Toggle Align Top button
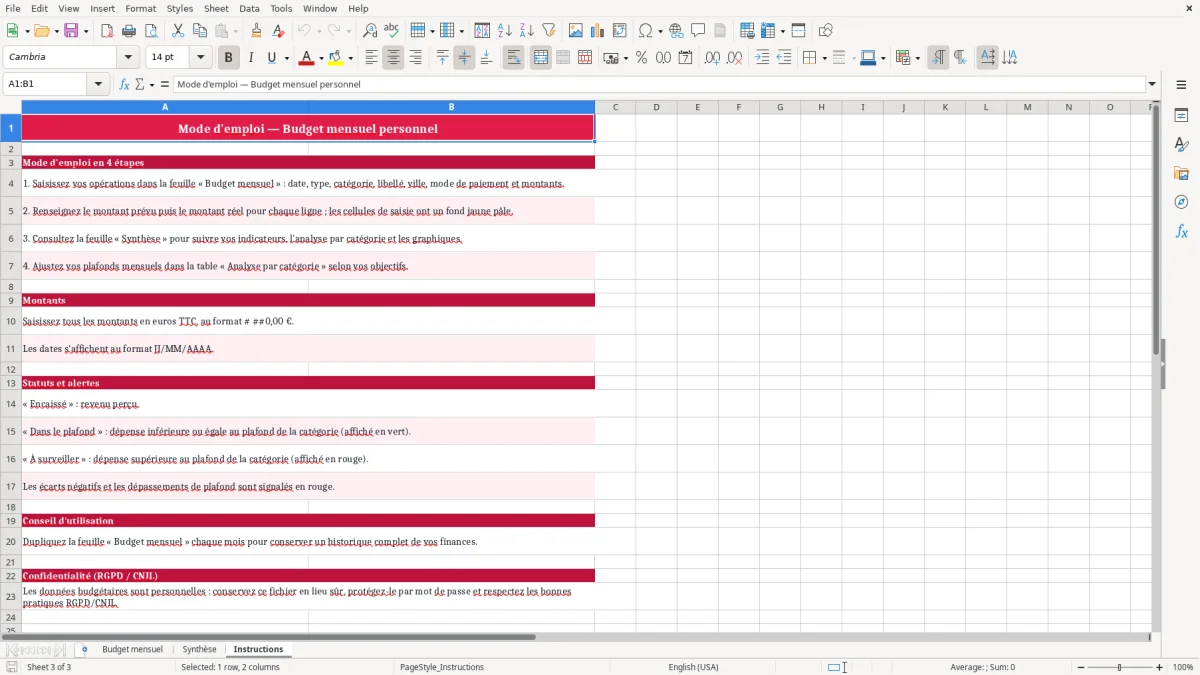 [442, 58]
